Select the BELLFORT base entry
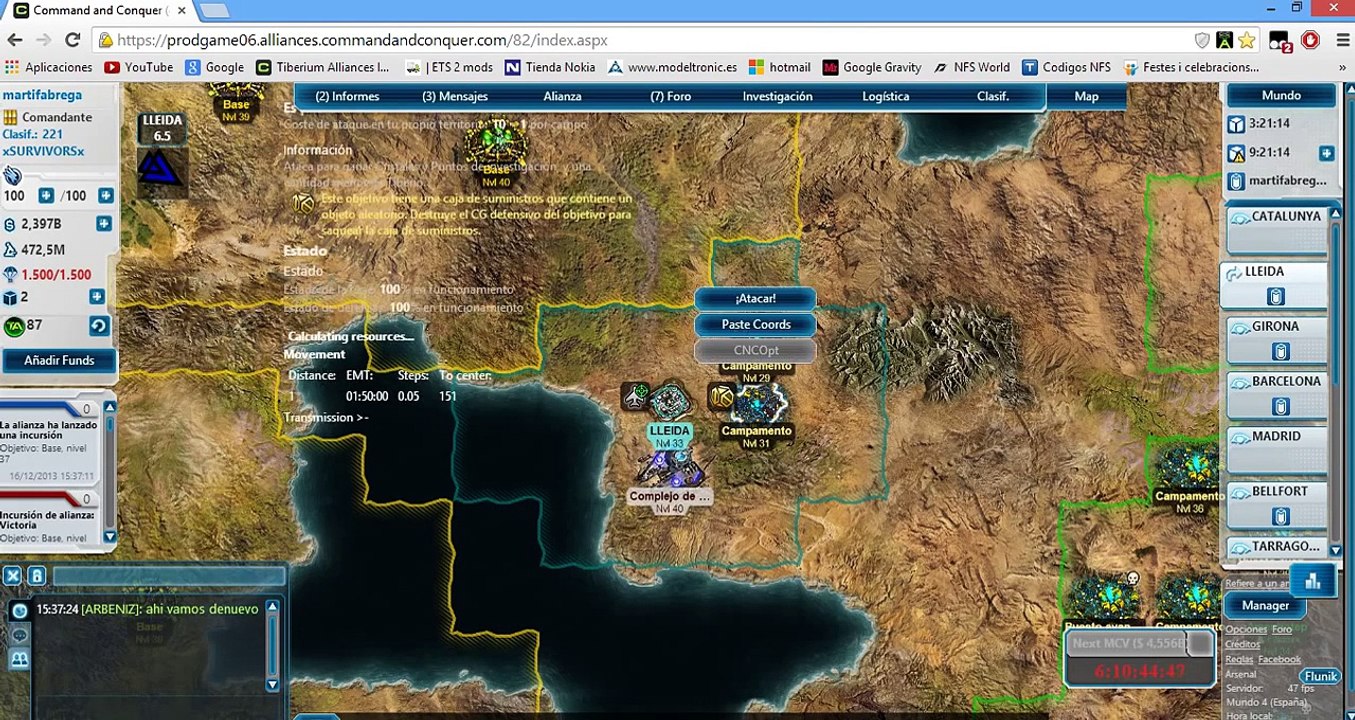 click(x=1276, y=504)
